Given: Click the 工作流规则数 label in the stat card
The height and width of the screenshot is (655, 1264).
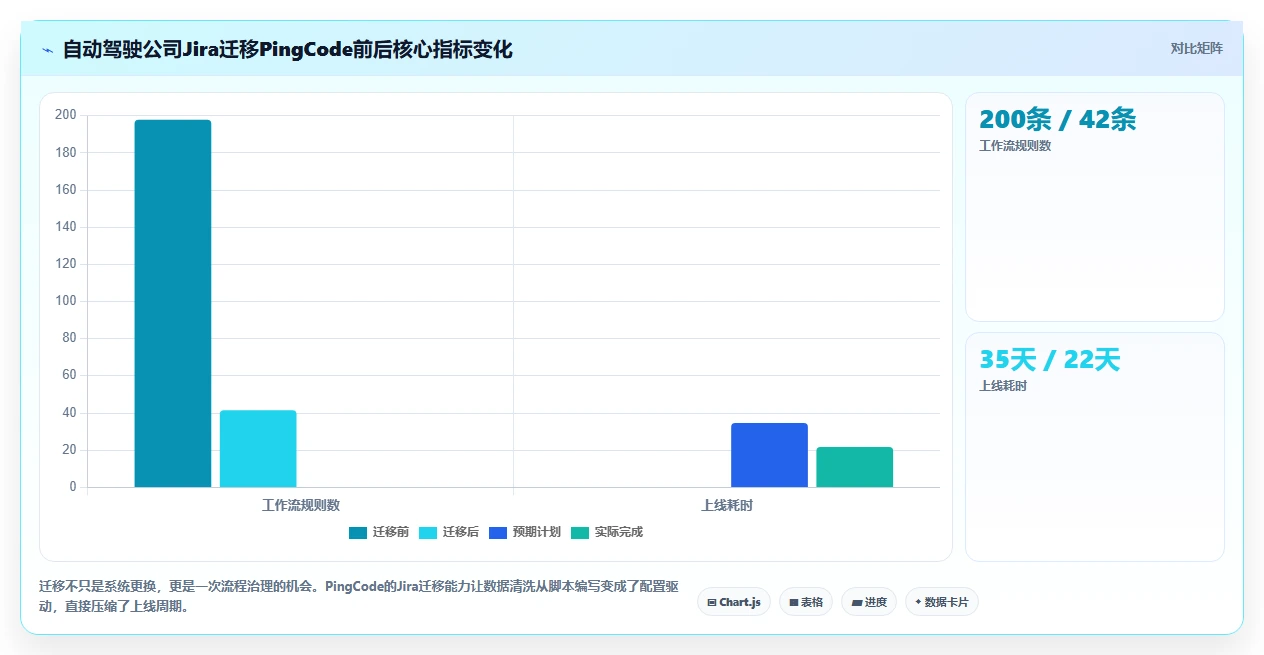Looking at the screenshot, I should point(1015,146).
